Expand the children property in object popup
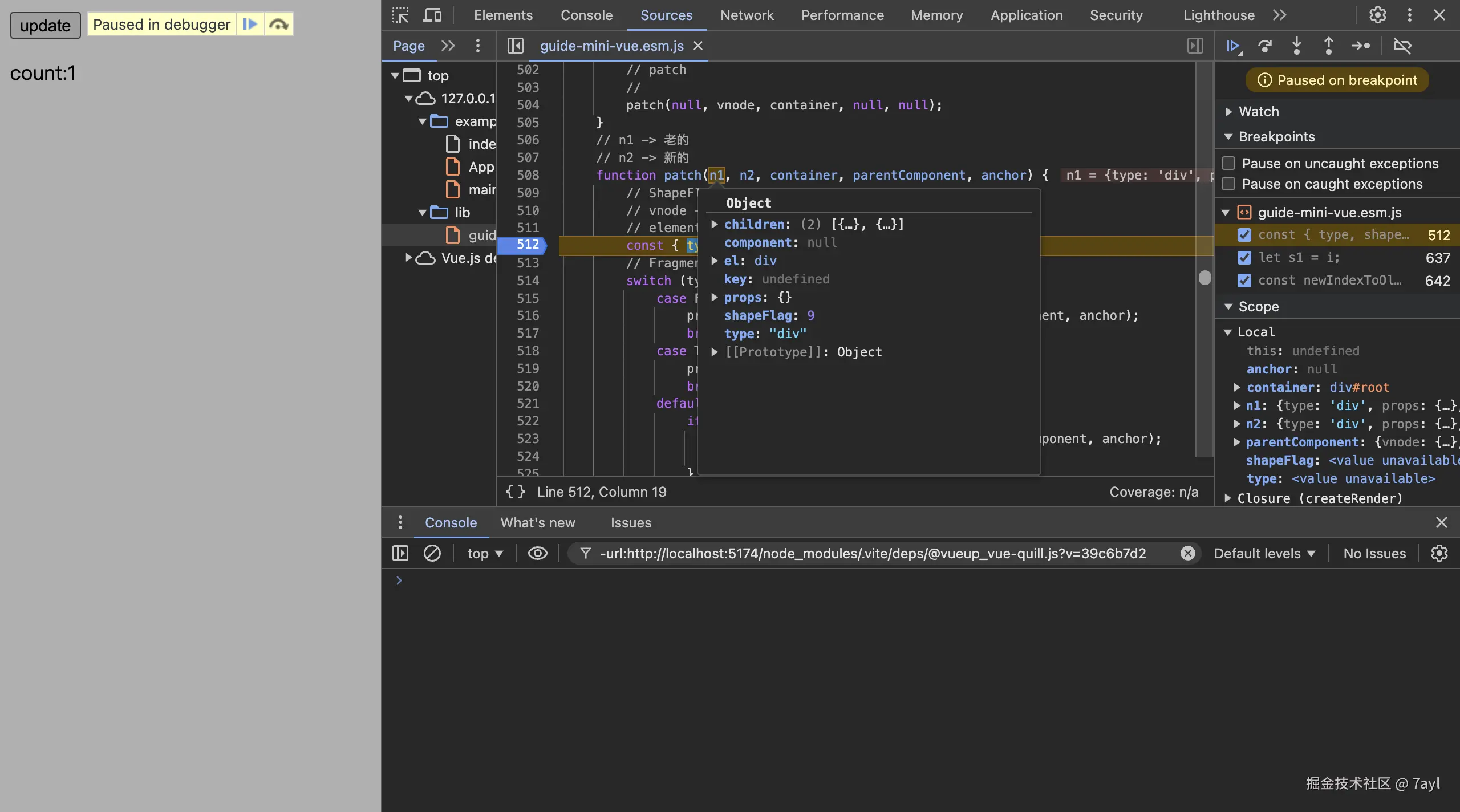Screen dimensions: 1460x812 714,224
